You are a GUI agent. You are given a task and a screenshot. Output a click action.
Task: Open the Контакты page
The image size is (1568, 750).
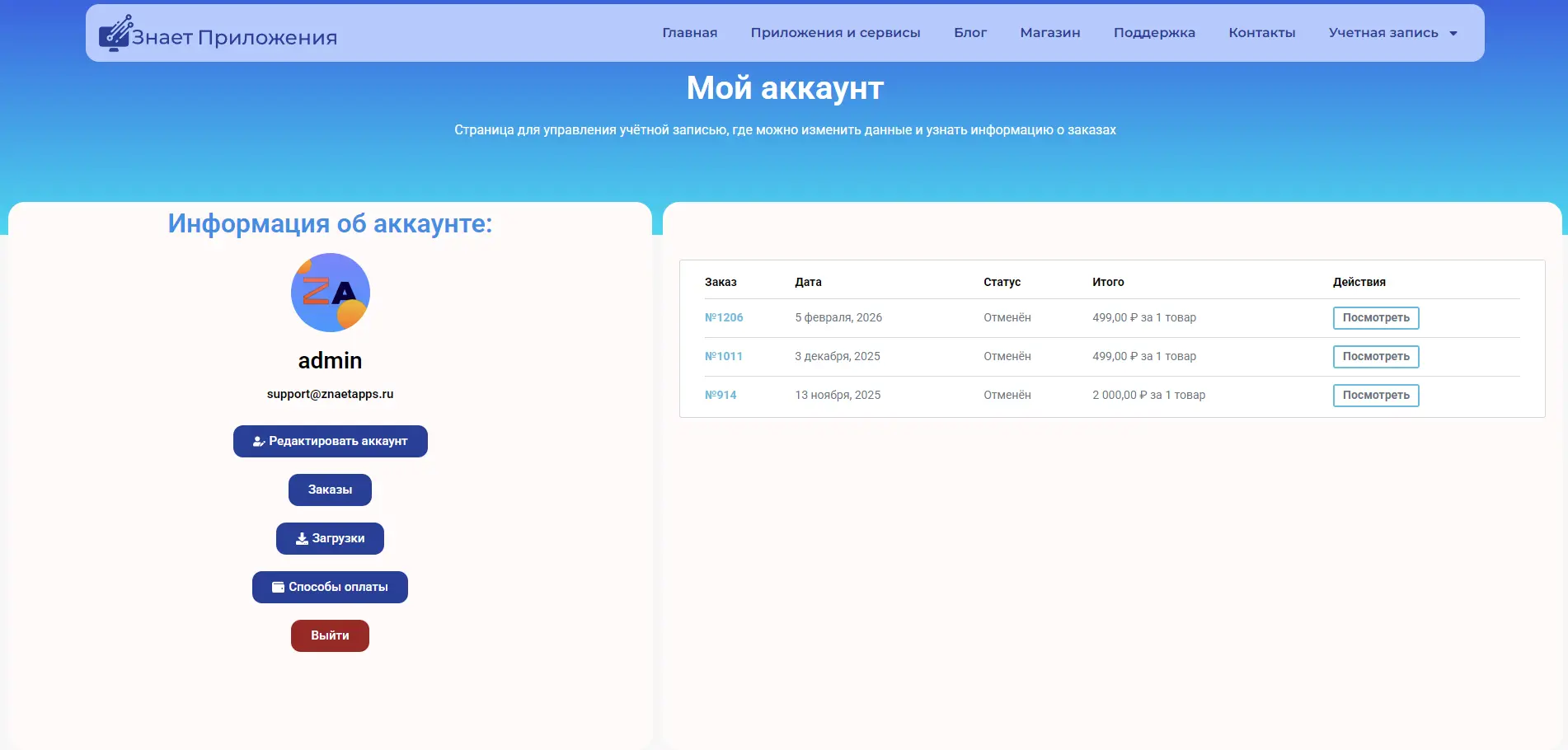(1261, 33)
